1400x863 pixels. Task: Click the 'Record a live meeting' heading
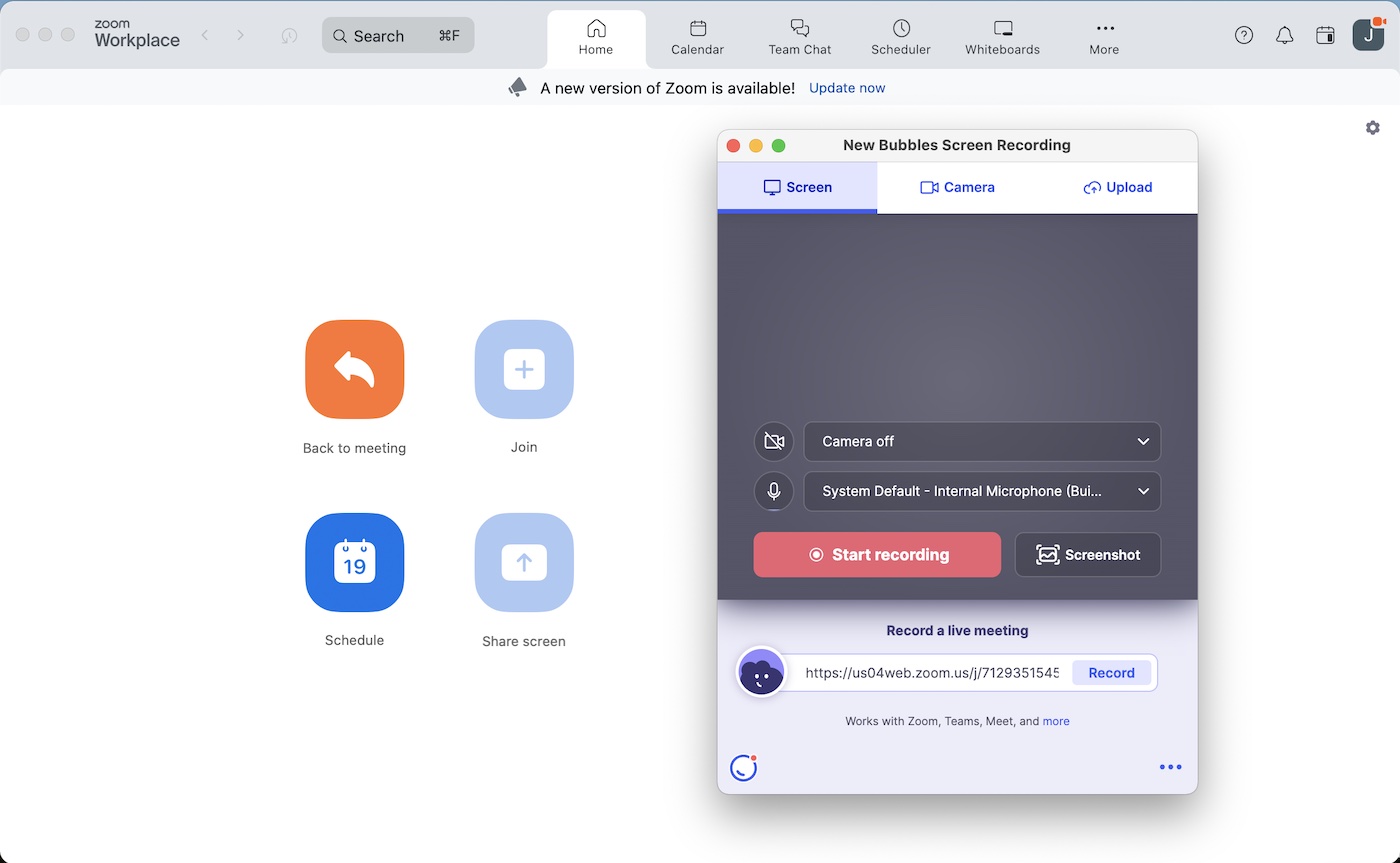click(x=957, y=631)
